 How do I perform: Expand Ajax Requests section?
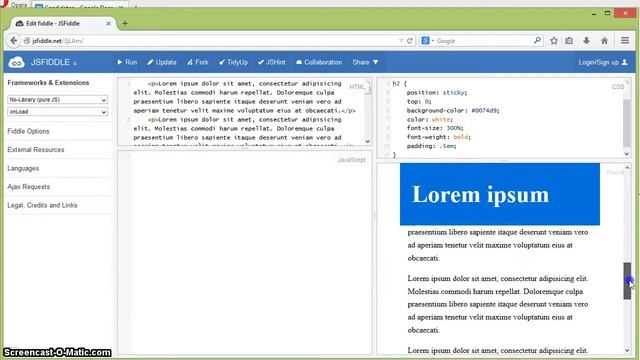pos(29,187)
